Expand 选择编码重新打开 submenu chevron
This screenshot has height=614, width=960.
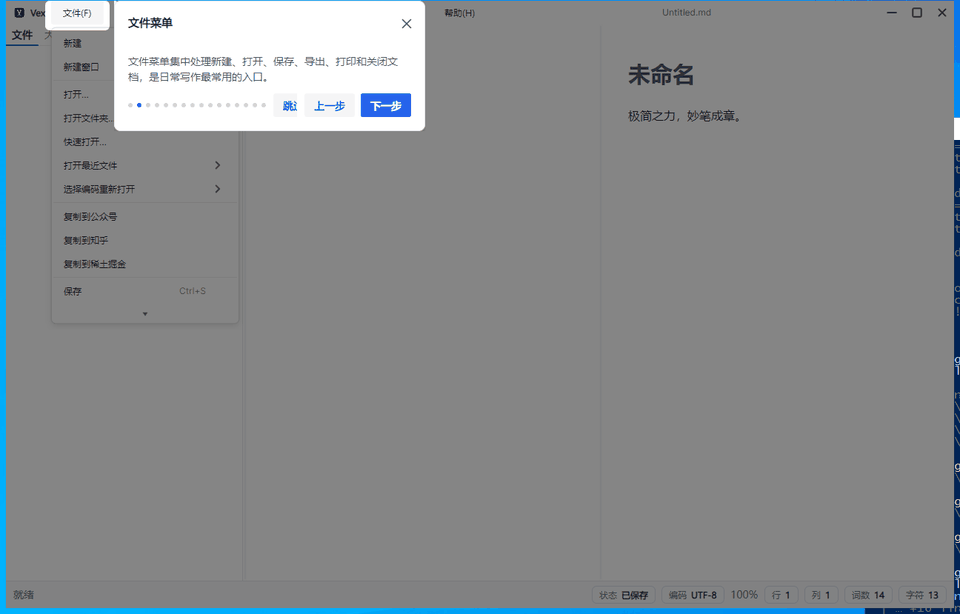217,189
